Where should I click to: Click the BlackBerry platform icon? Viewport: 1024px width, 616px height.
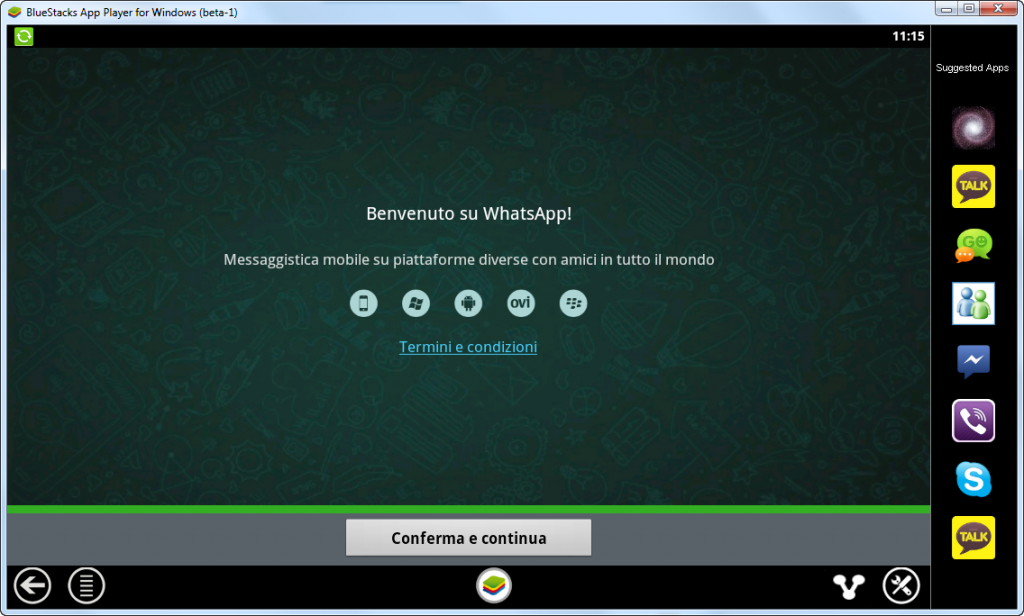click(573, 303)
